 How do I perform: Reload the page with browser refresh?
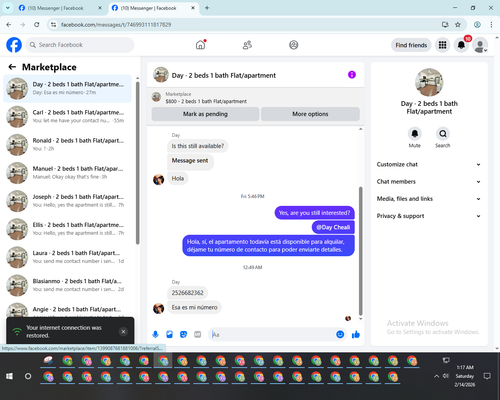37,25
